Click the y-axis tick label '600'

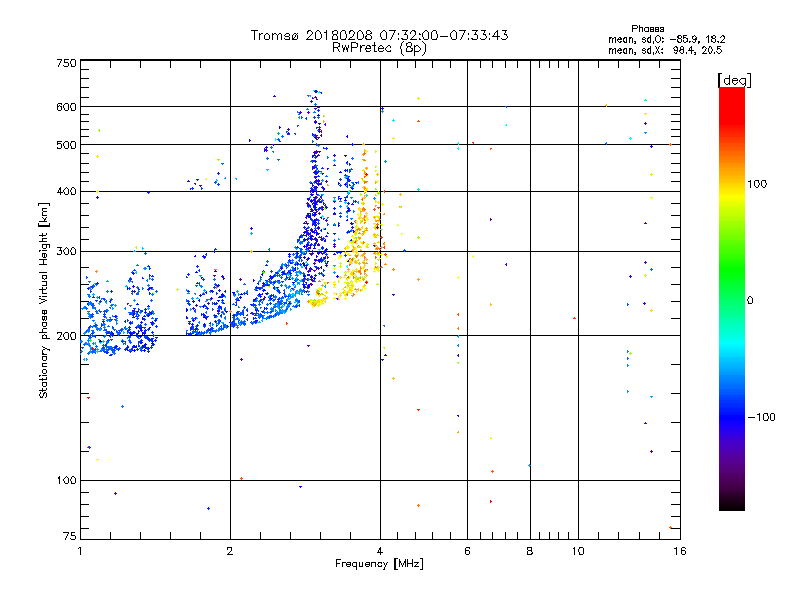(67, 107)
